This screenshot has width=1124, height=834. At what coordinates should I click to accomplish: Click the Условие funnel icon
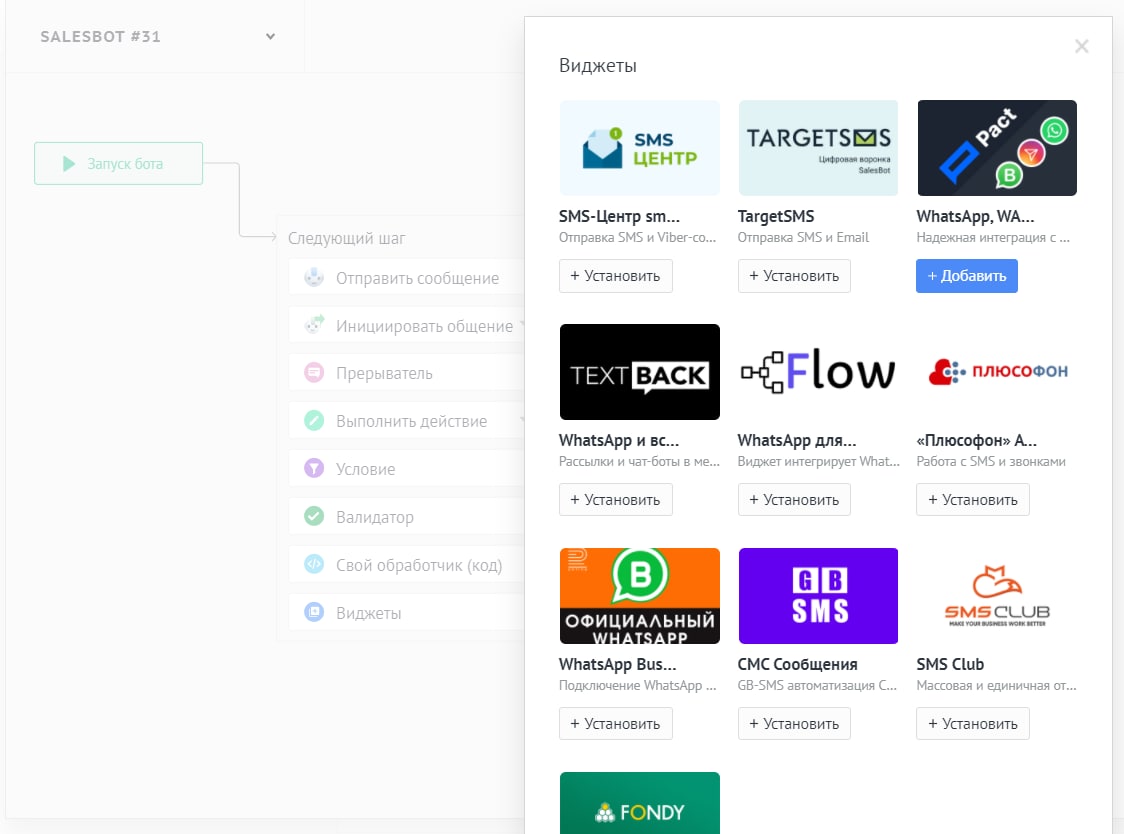(314, 468)
